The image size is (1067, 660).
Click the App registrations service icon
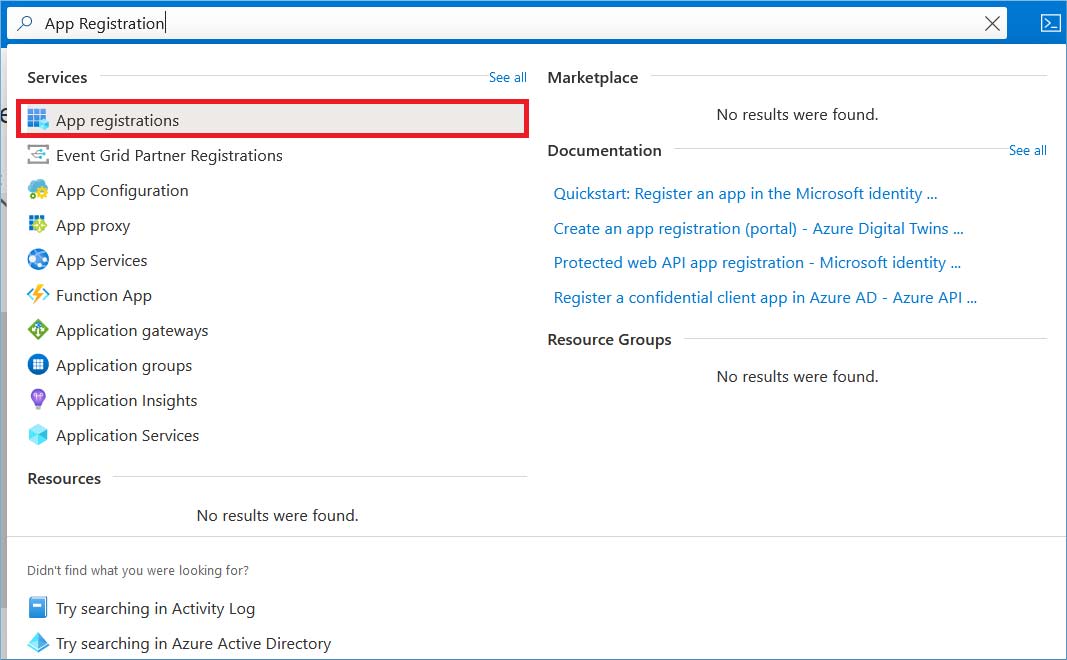(38, 119)
